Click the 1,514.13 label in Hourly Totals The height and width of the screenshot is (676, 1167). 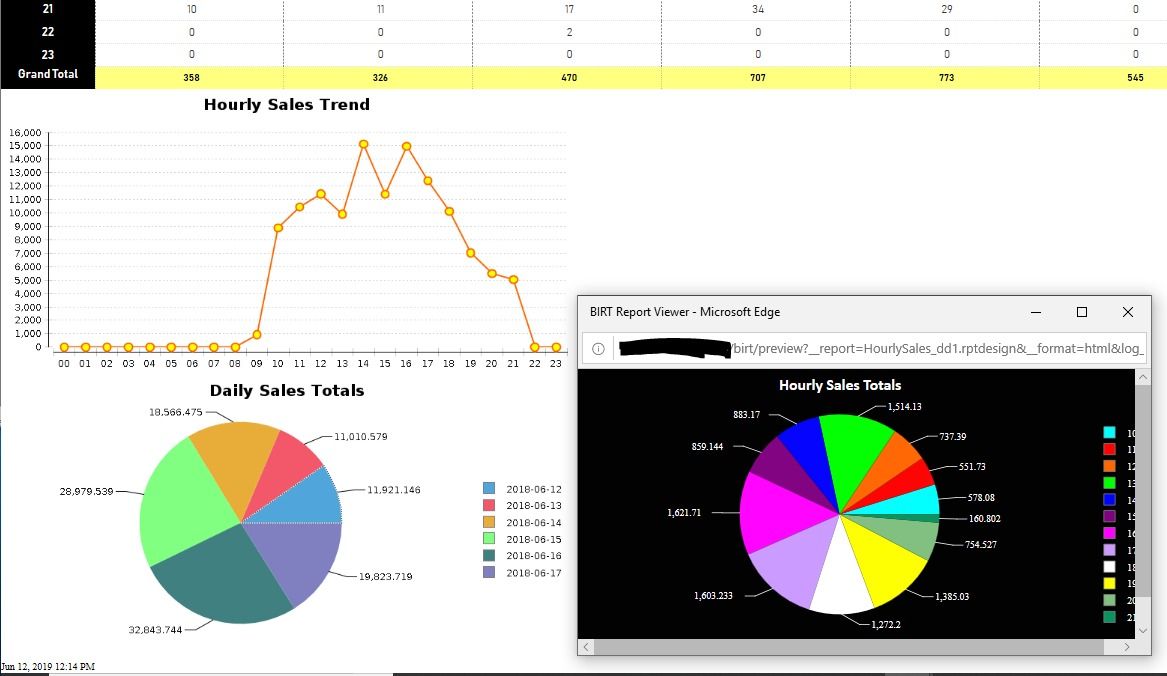(904, 406)
